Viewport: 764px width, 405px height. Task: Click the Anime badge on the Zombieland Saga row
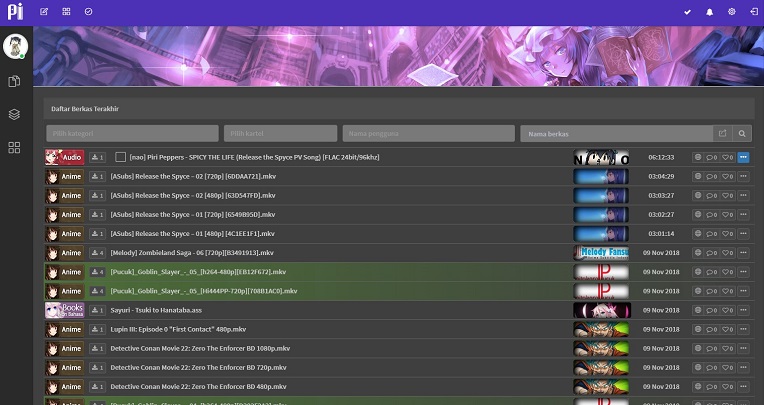pos(65,253)
